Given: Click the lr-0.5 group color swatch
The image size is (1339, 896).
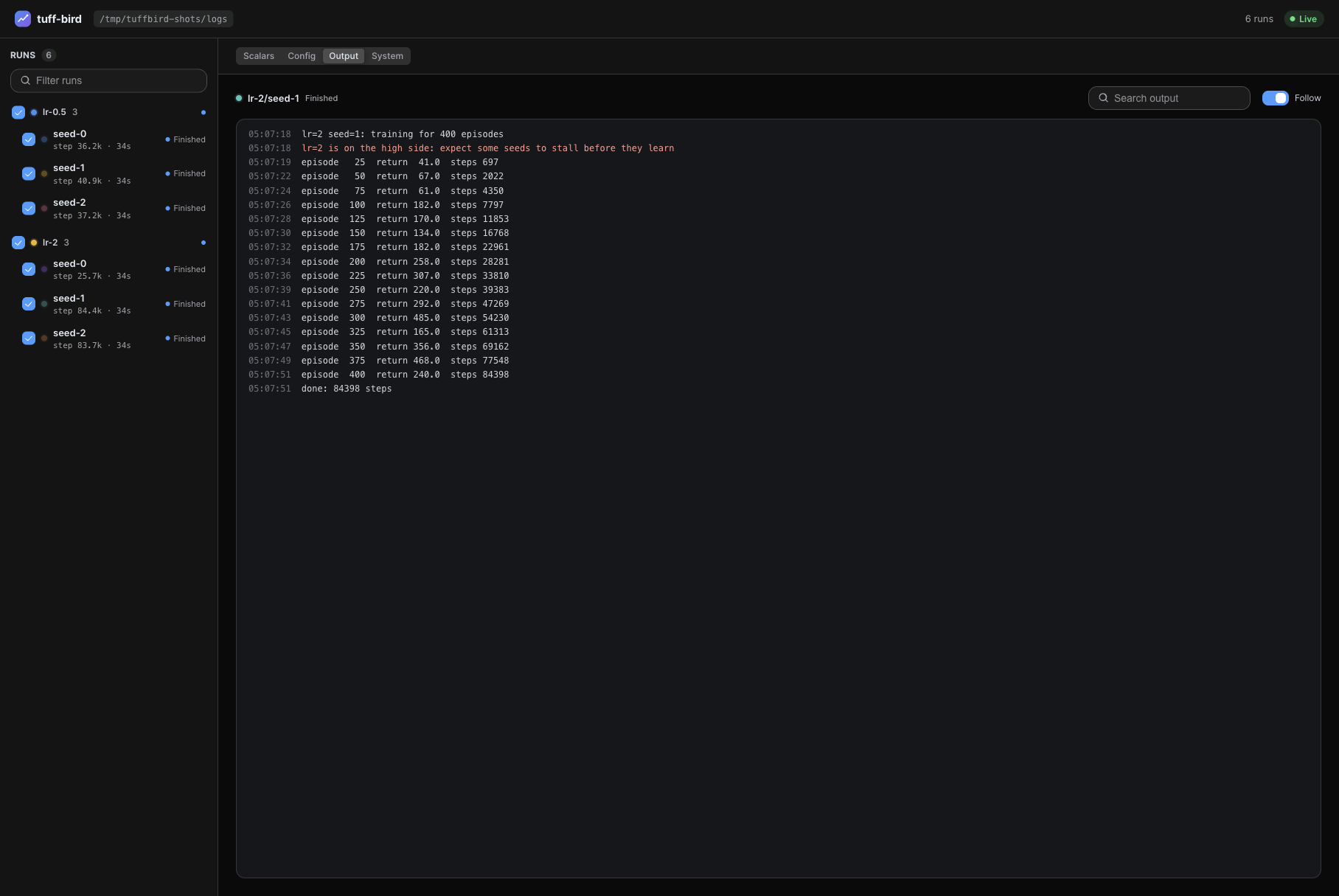Looking at the screenshot, I should (x=34, y=113).
